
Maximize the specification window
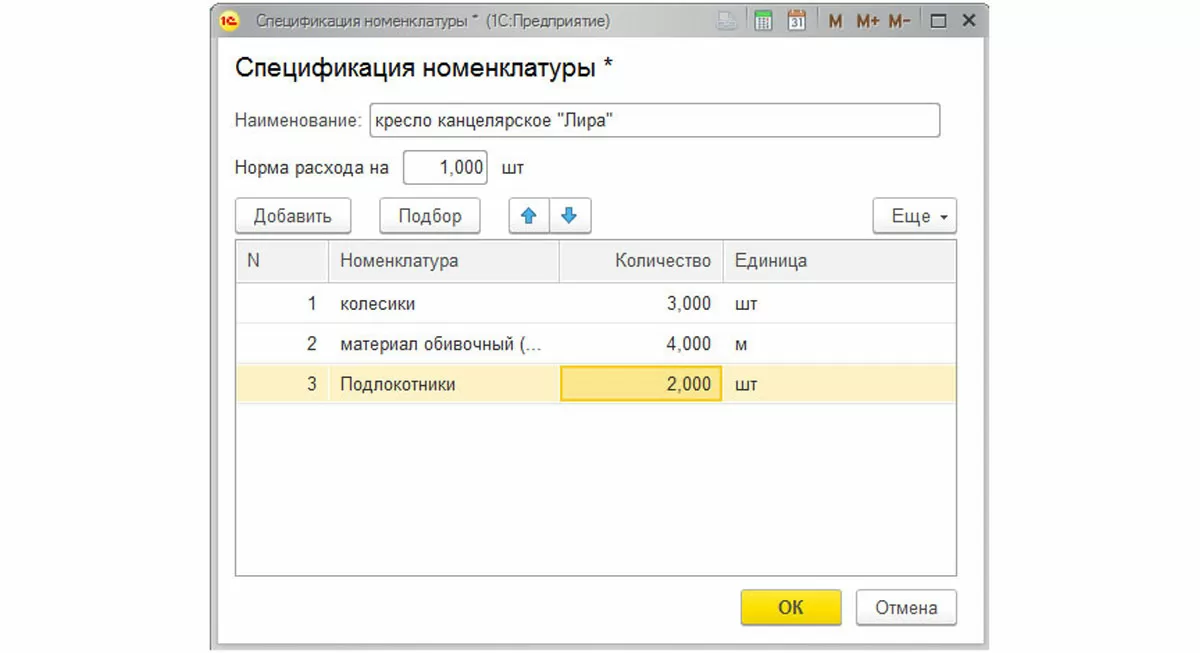click(x=938, y=21)
